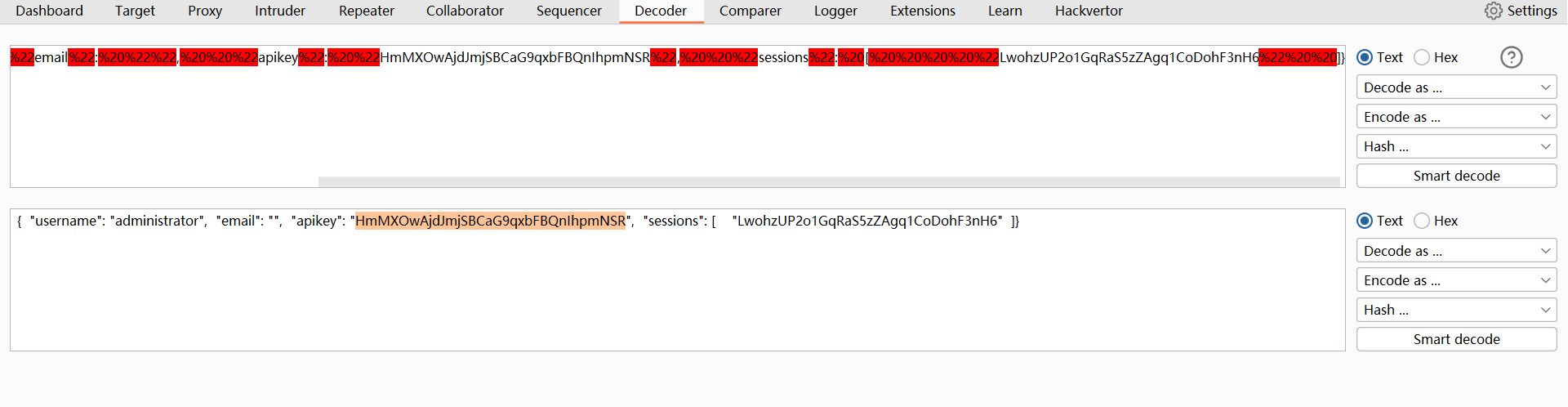Open top panel's Decode as dropdown

tap(1456, 87)
